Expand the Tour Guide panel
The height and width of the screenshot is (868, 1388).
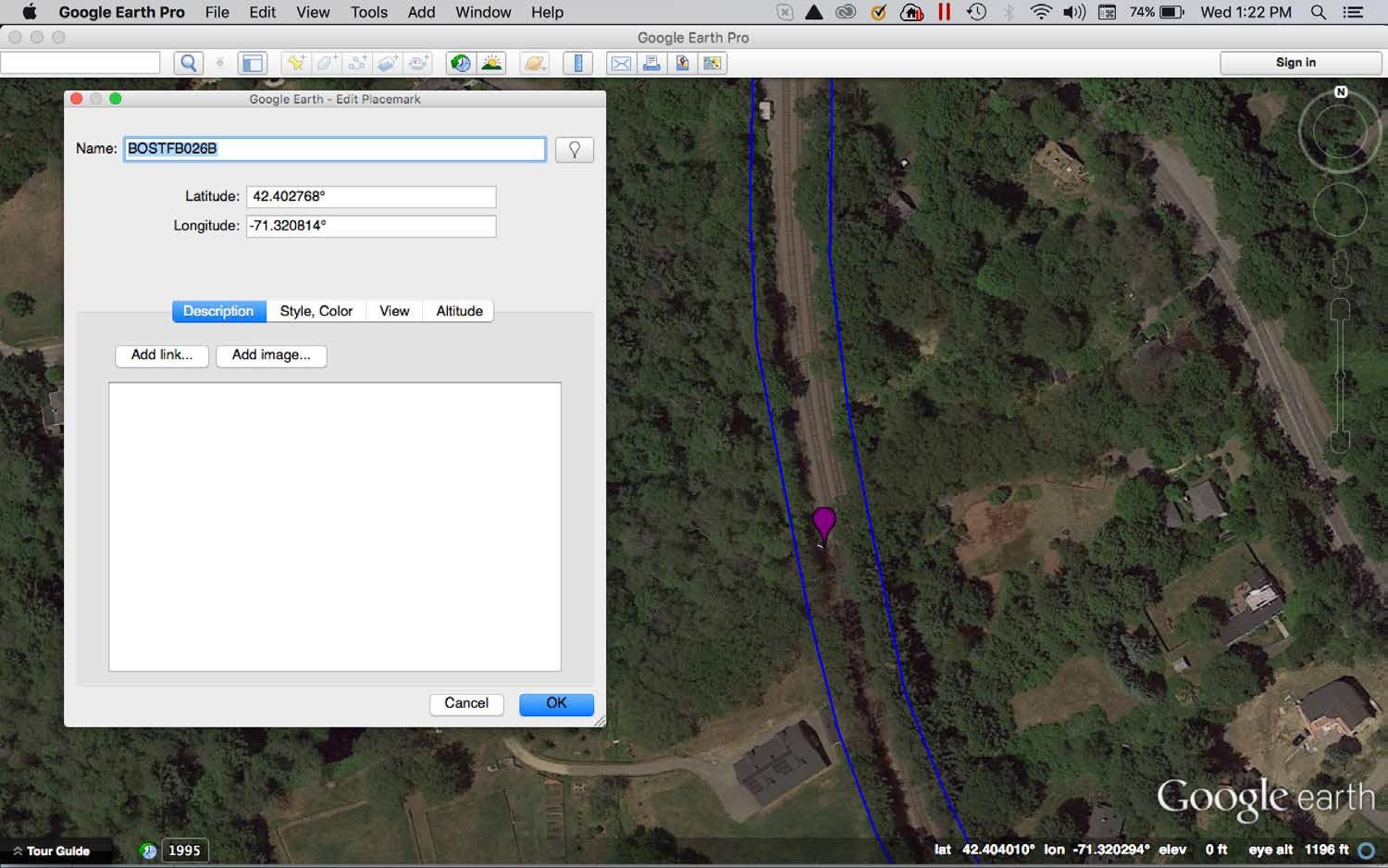51,850
